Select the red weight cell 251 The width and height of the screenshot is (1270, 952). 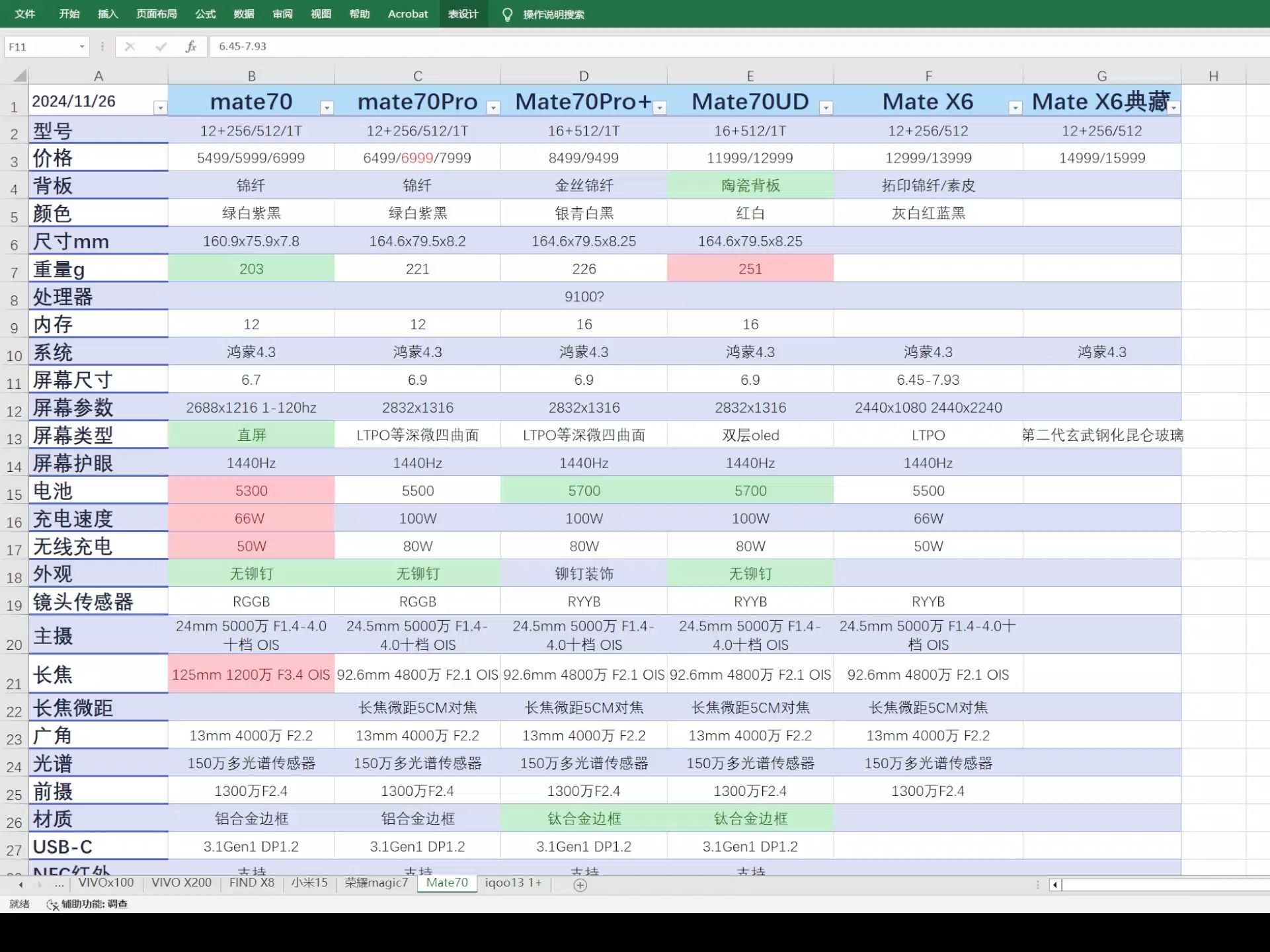click(x=750, y=269)
